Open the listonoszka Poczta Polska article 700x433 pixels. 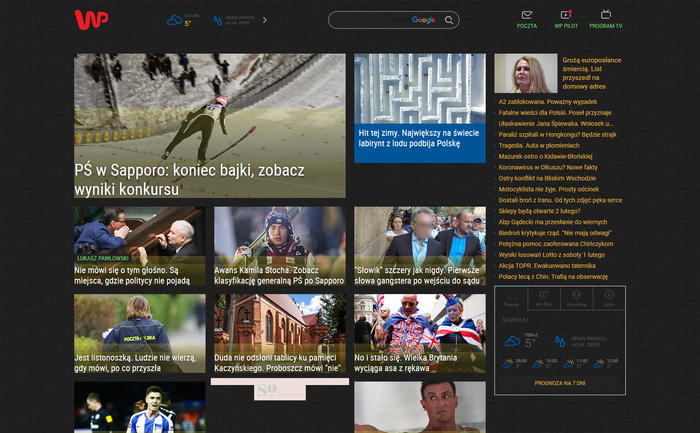pos(140,333)
